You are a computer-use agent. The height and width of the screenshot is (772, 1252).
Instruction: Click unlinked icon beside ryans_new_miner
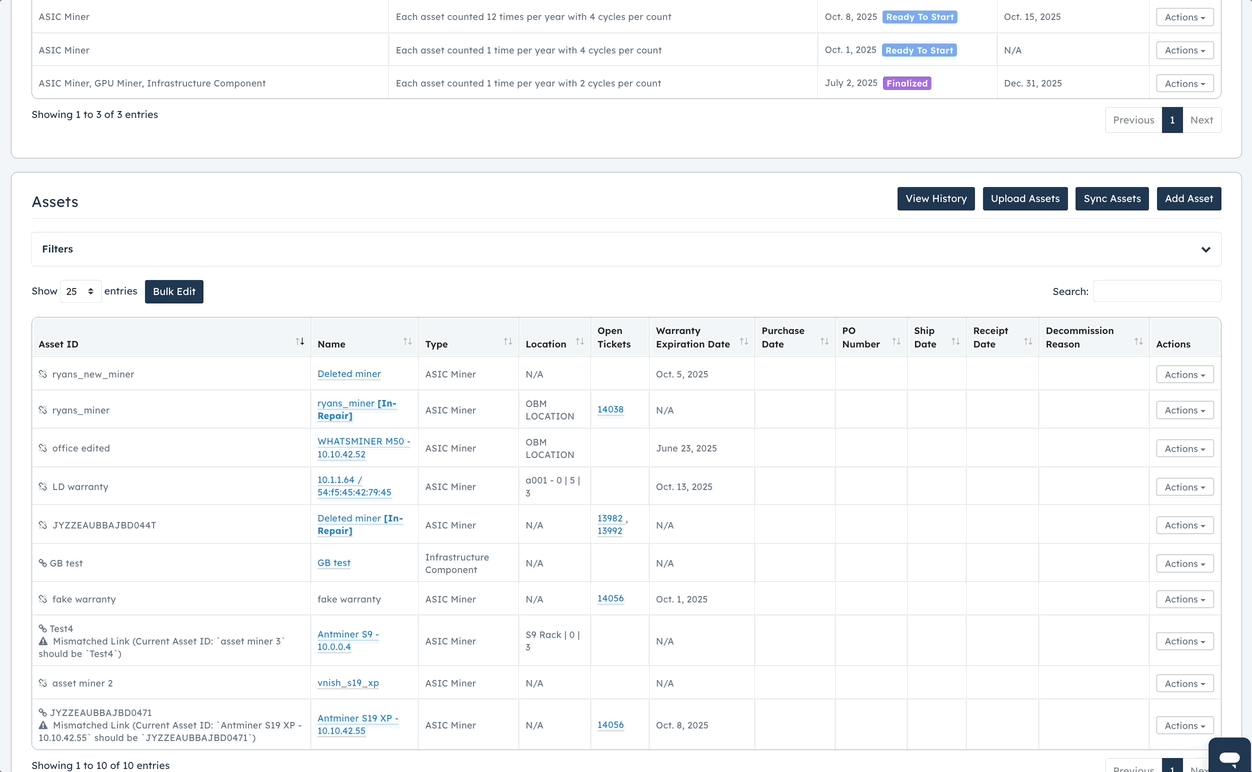point(43,375)
